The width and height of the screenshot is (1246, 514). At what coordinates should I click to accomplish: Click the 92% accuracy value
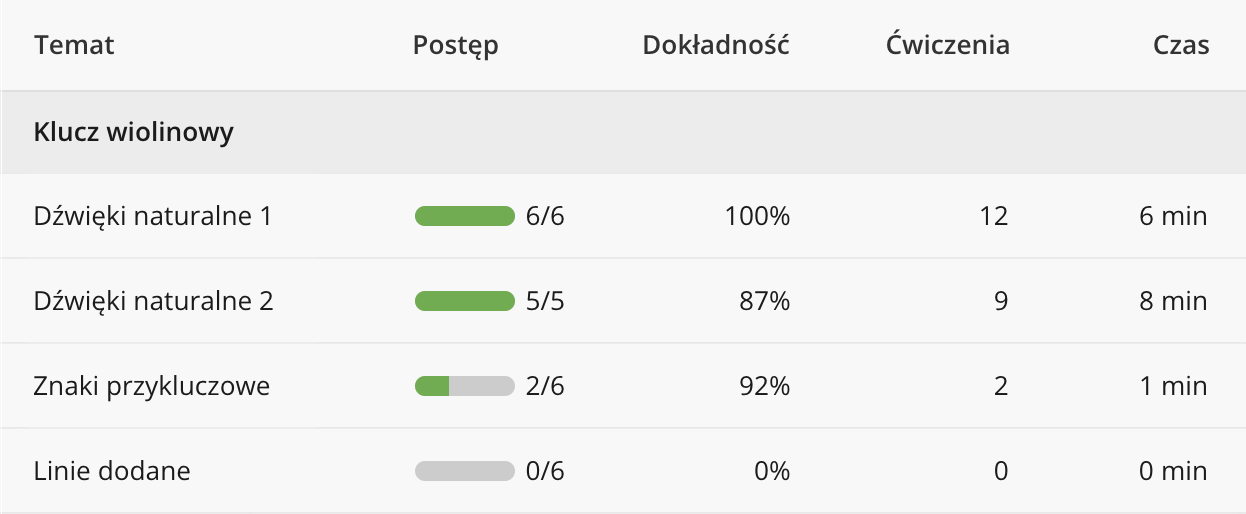pos(763,386)
